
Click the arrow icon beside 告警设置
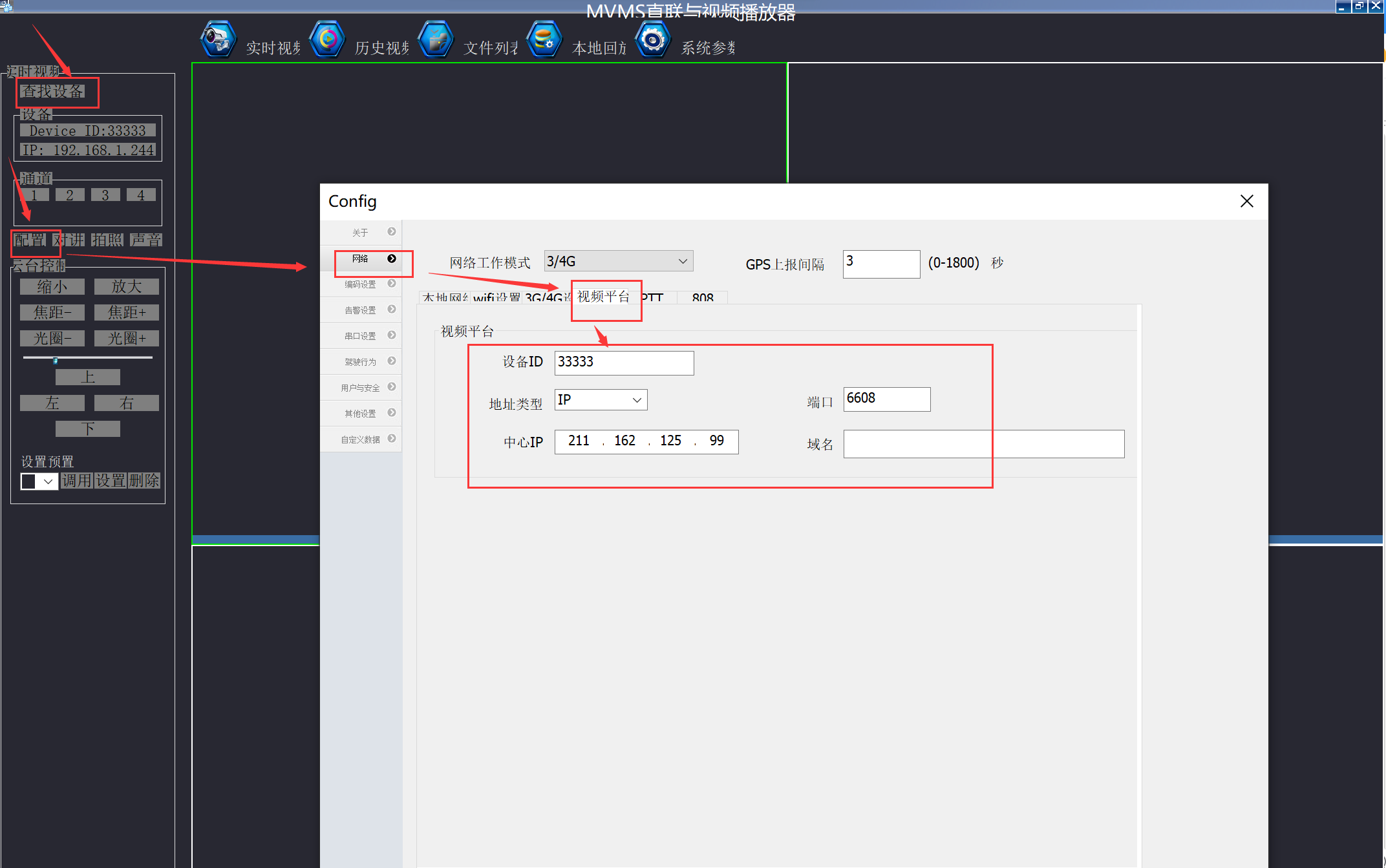click(392, 310)
